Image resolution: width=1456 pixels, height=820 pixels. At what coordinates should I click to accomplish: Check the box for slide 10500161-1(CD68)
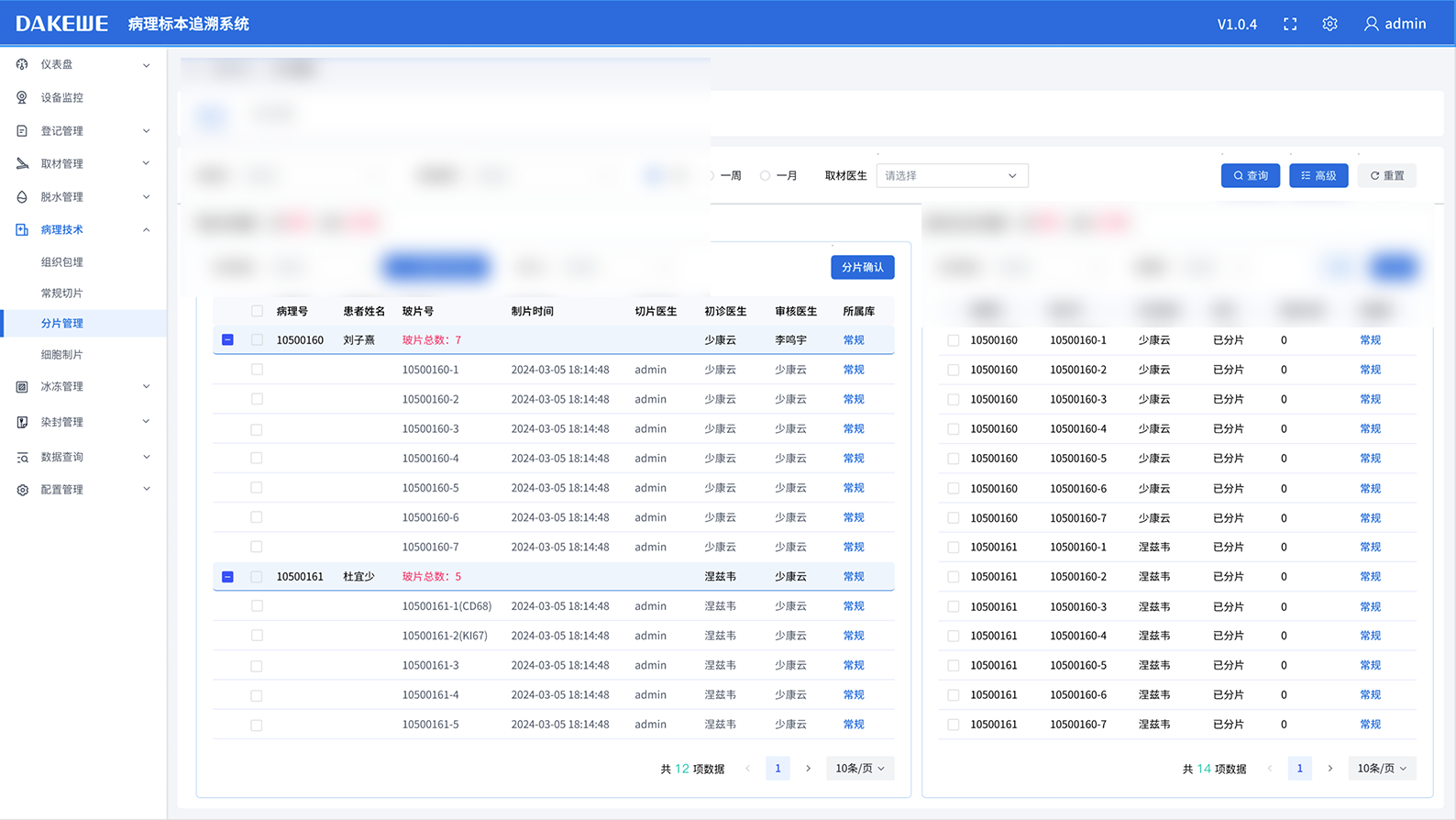click(x=257, y=606)
